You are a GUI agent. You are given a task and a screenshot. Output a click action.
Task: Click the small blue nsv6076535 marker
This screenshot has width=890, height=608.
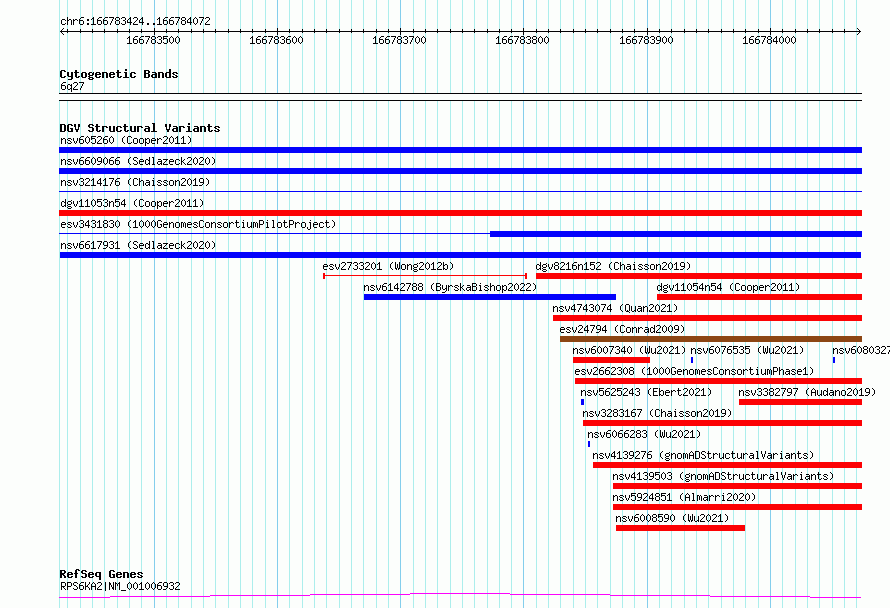(x=692, y=360)
